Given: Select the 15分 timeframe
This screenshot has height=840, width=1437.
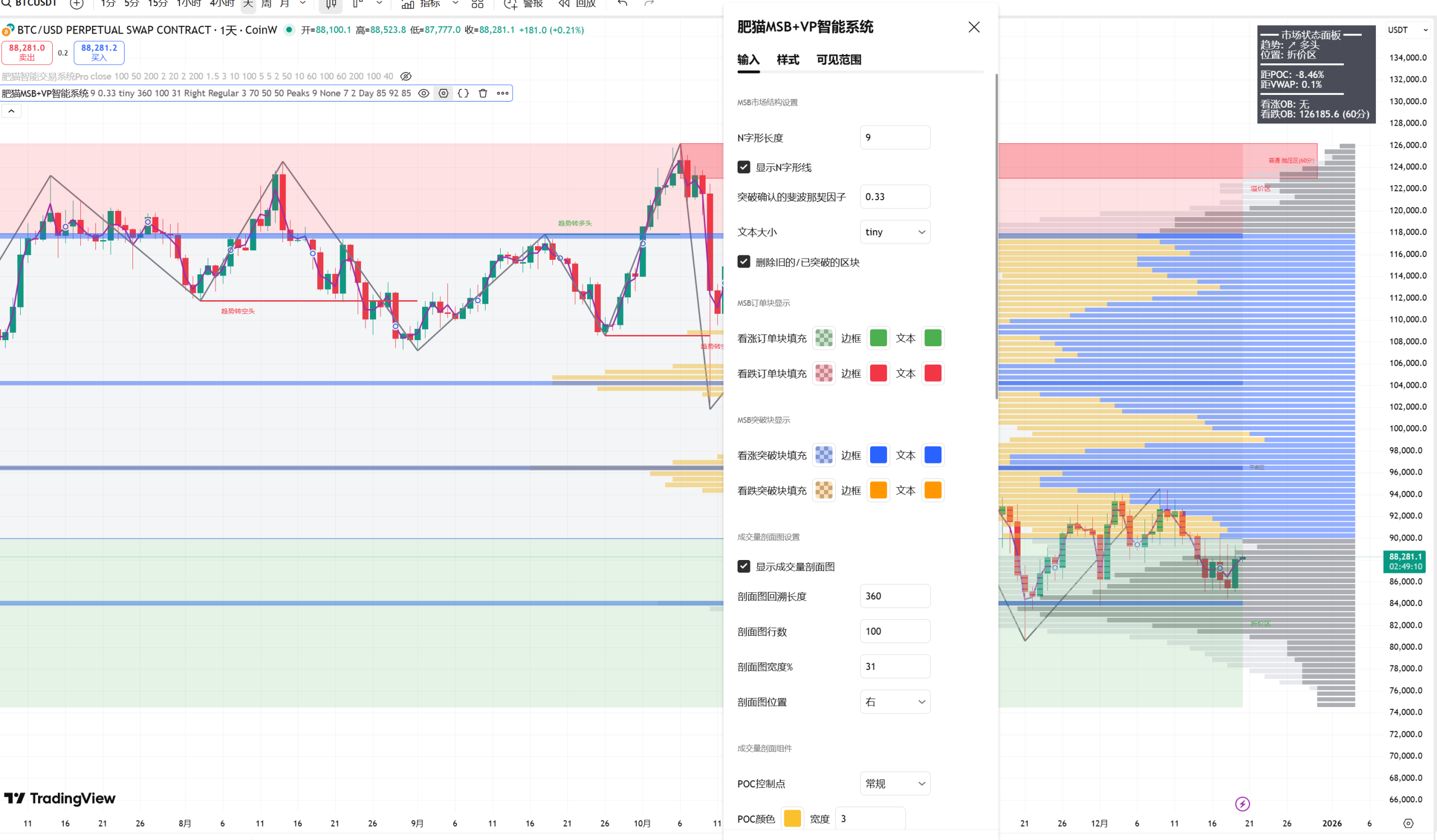Looking at the screenshot, I should (x=158, y=4).
